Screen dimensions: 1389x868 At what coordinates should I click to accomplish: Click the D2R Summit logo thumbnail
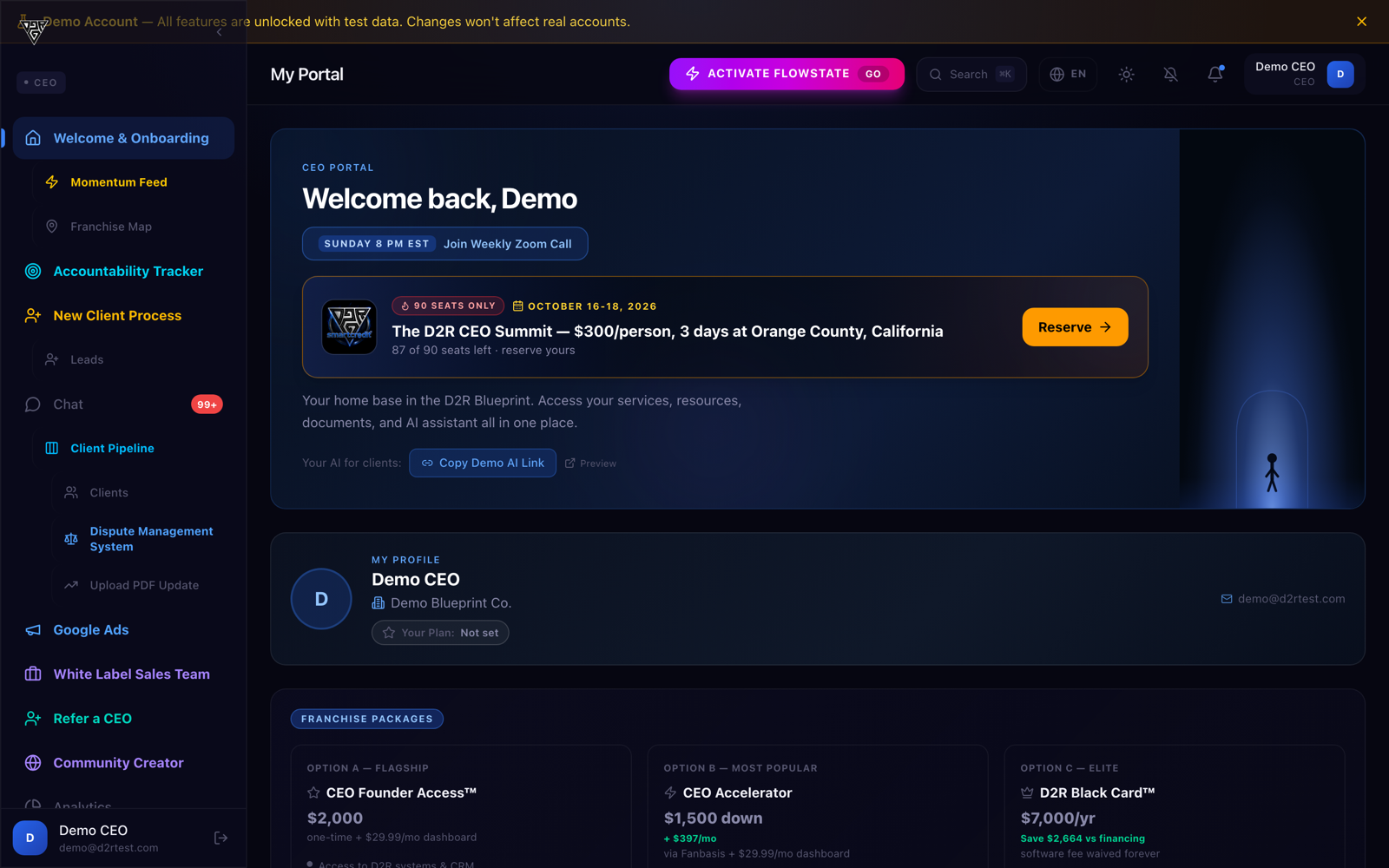tap(350, 327)
